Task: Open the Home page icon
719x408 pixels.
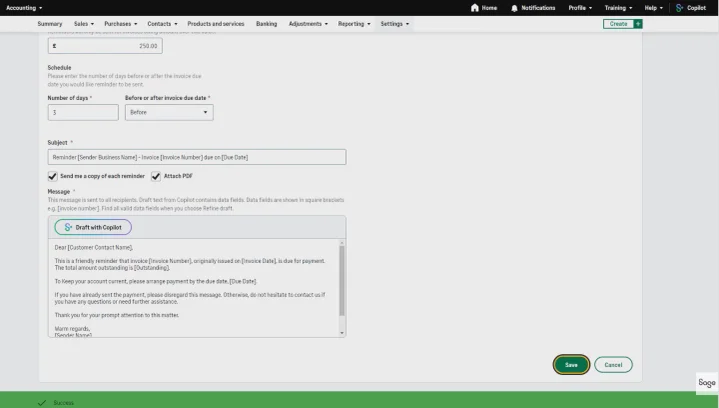Action: pos(475,8)
